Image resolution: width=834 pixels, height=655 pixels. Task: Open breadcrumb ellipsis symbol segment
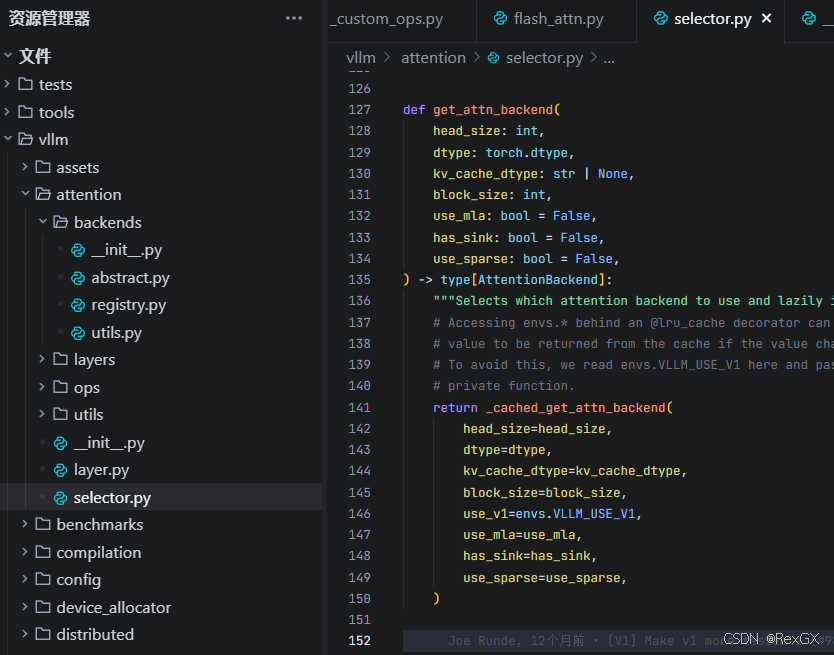point(609,59)
